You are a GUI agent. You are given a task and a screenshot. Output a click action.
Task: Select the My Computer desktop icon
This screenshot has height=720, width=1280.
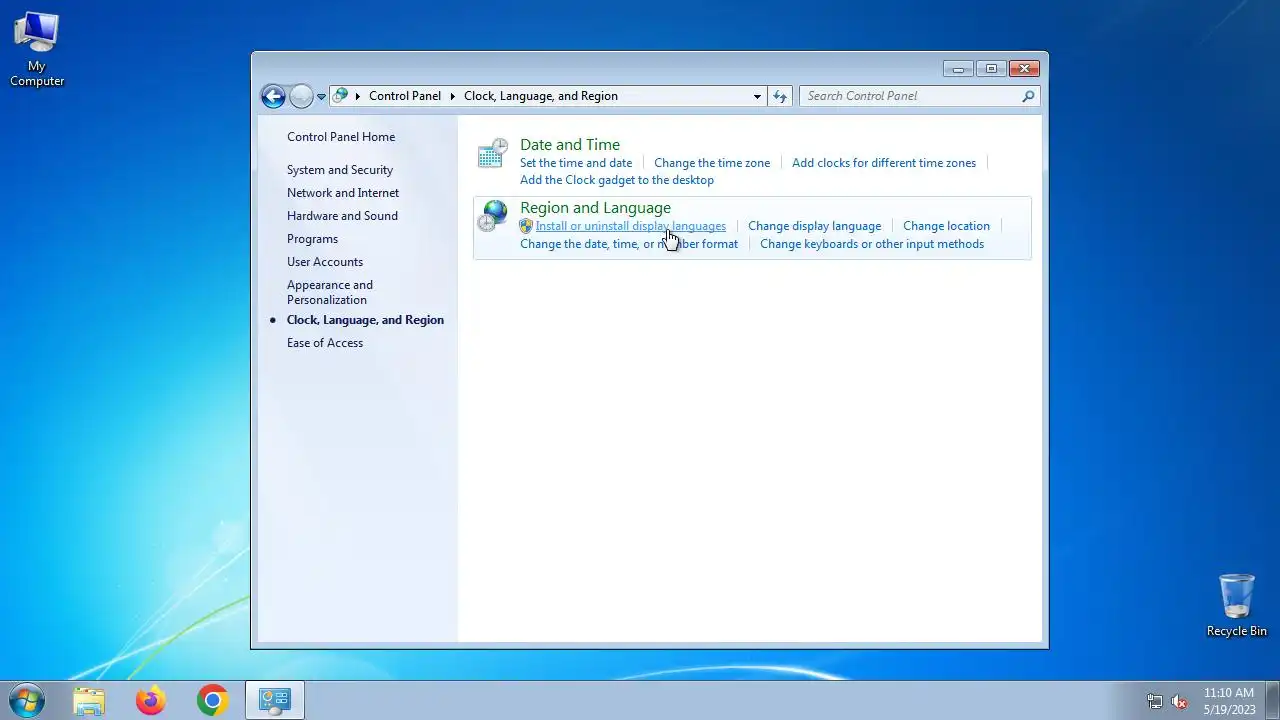point(37,50)
